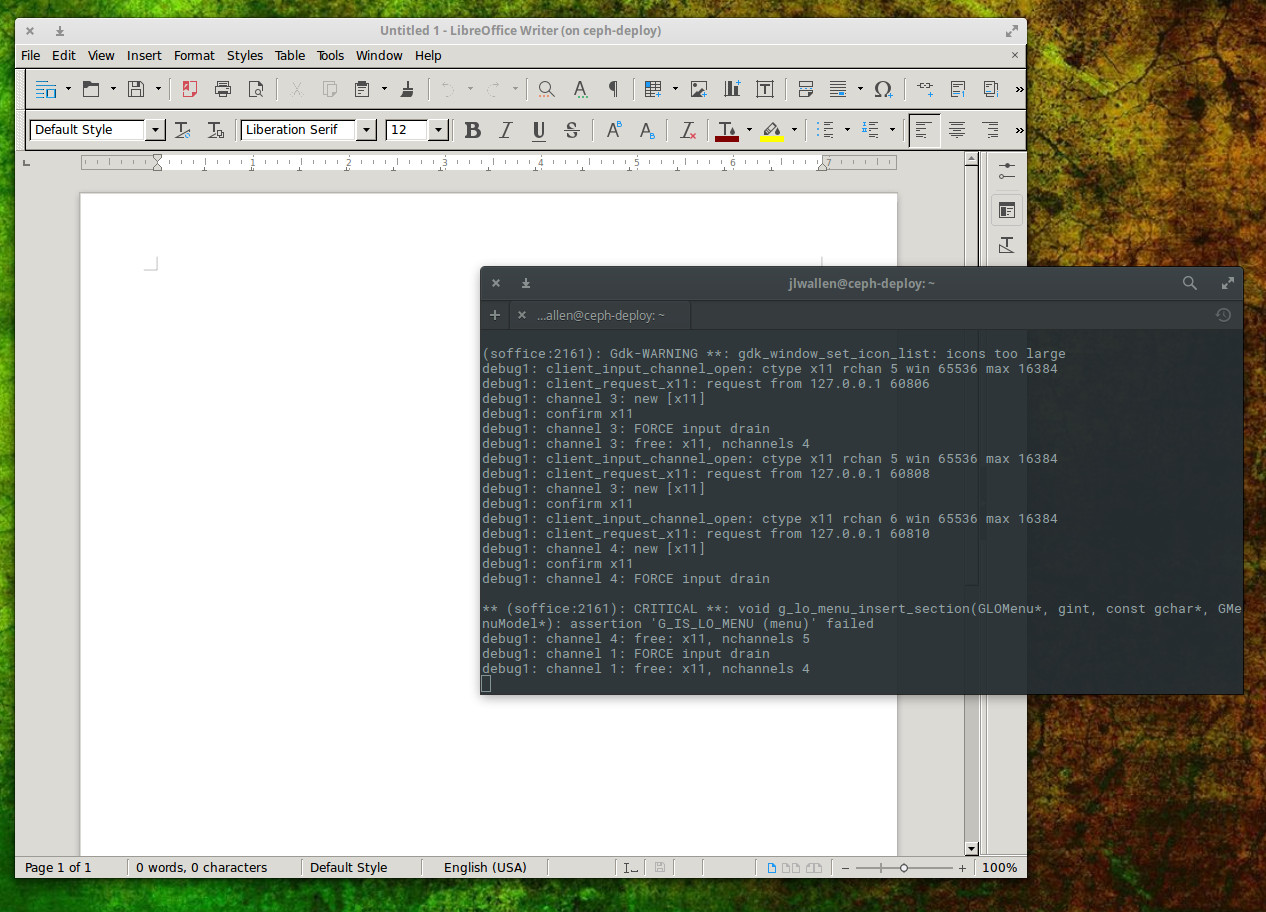Apply yellow highlighting color
The height and width of the screenshot is (912, 1266).
(772, 130)
